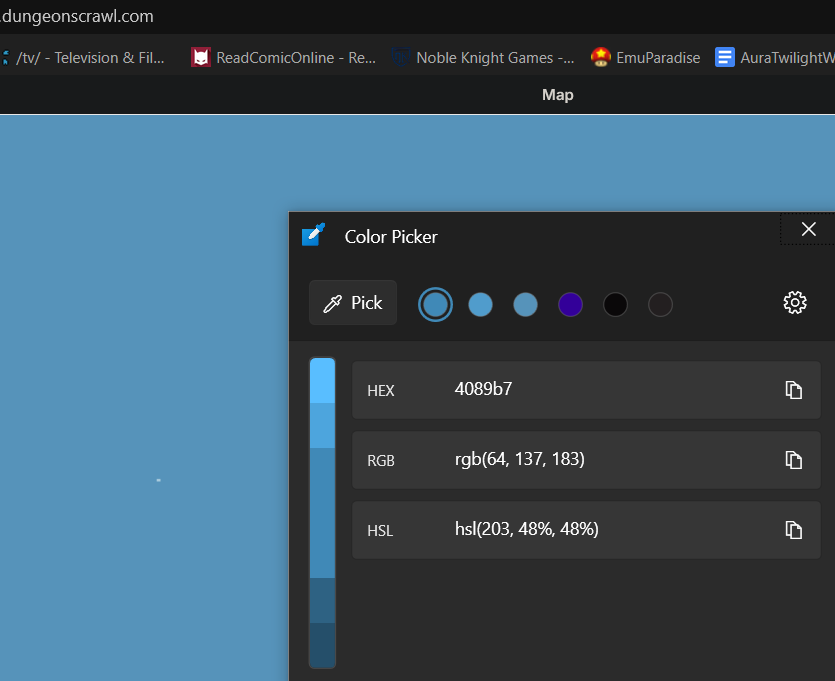Choose the middle current shade in bar
Viewport: 835px width, 681px height.
click(322, 513)
